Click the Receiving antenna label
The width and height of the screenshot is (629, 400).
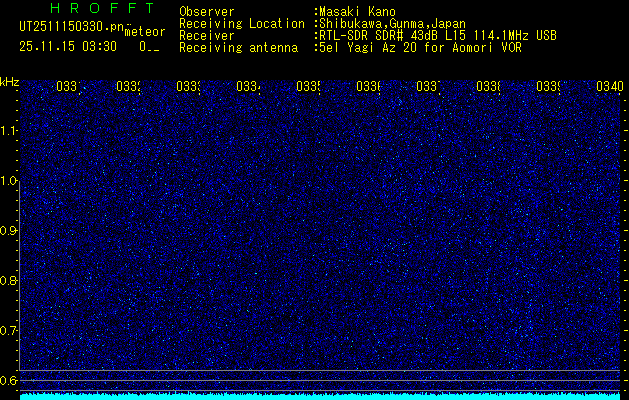pos(238,48)
